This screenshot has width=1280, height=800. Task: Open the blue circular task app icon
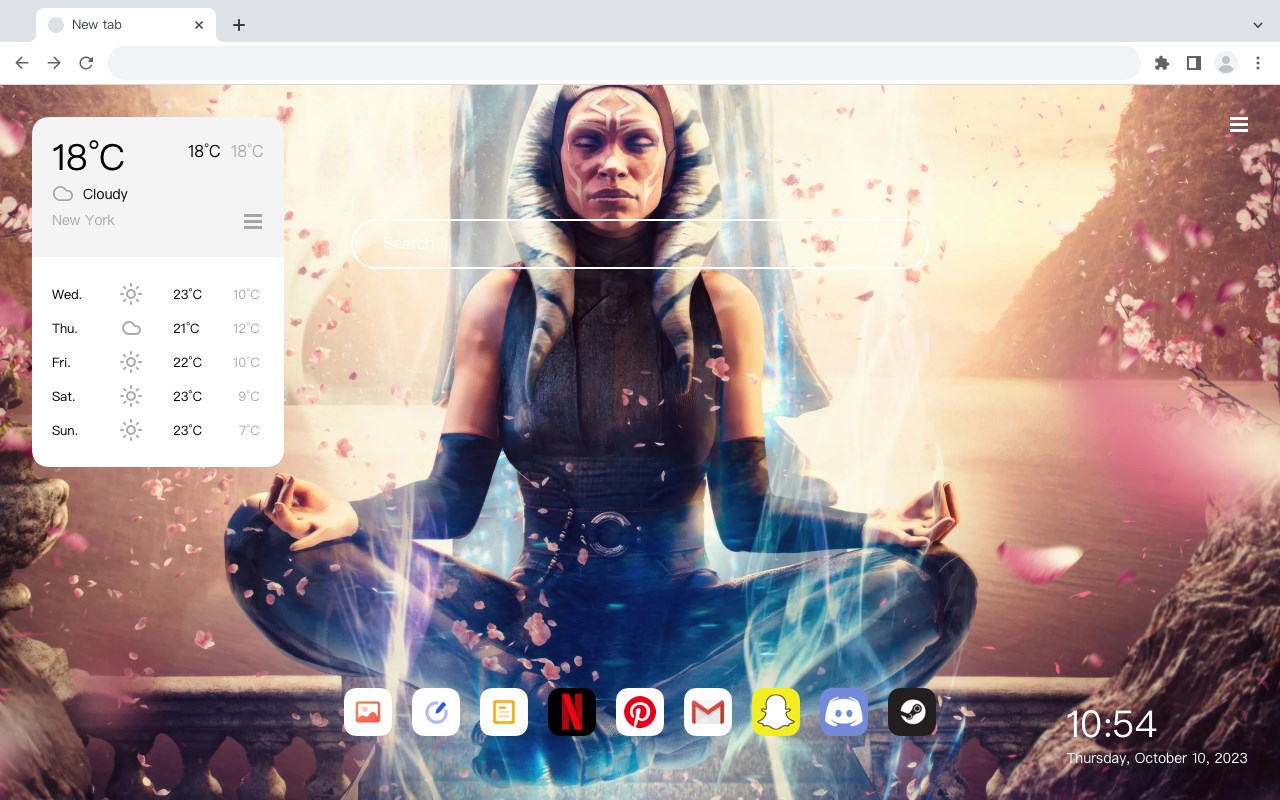[x=436, y=712]
